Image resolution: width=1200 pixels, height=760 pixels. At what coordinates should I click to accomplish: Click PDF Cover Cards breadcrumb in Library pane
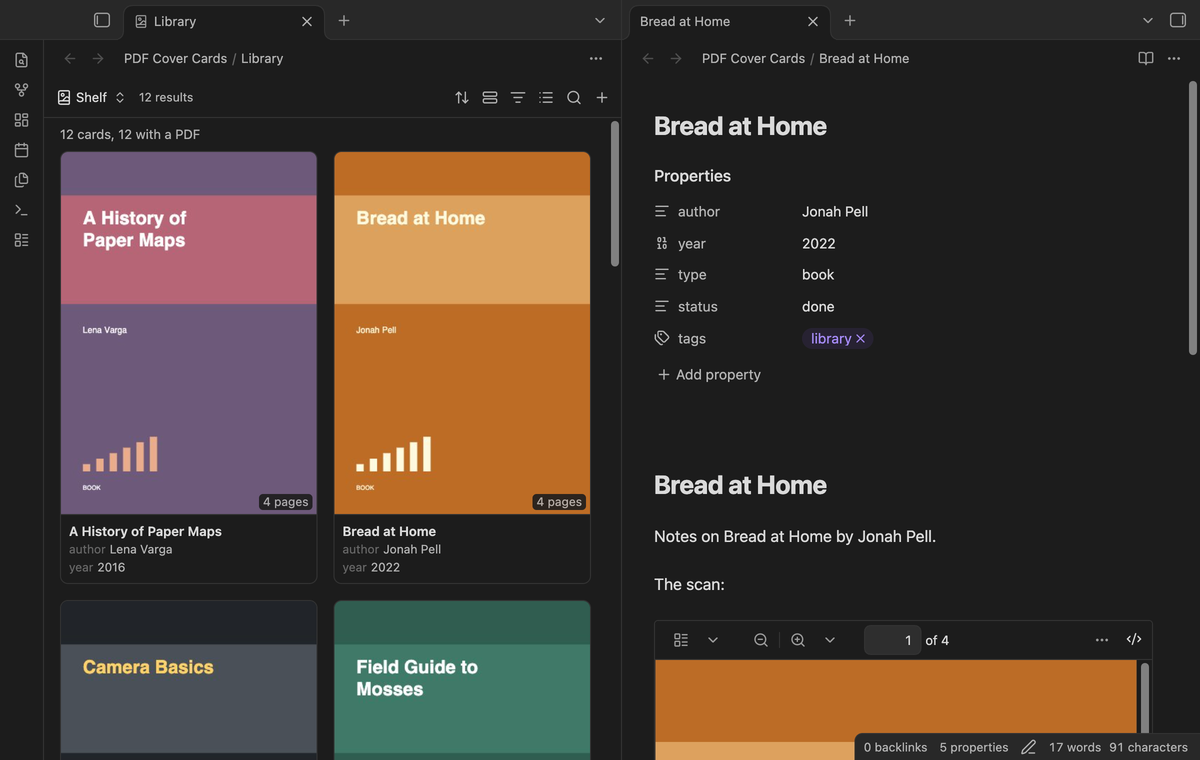tap(175, 58)
